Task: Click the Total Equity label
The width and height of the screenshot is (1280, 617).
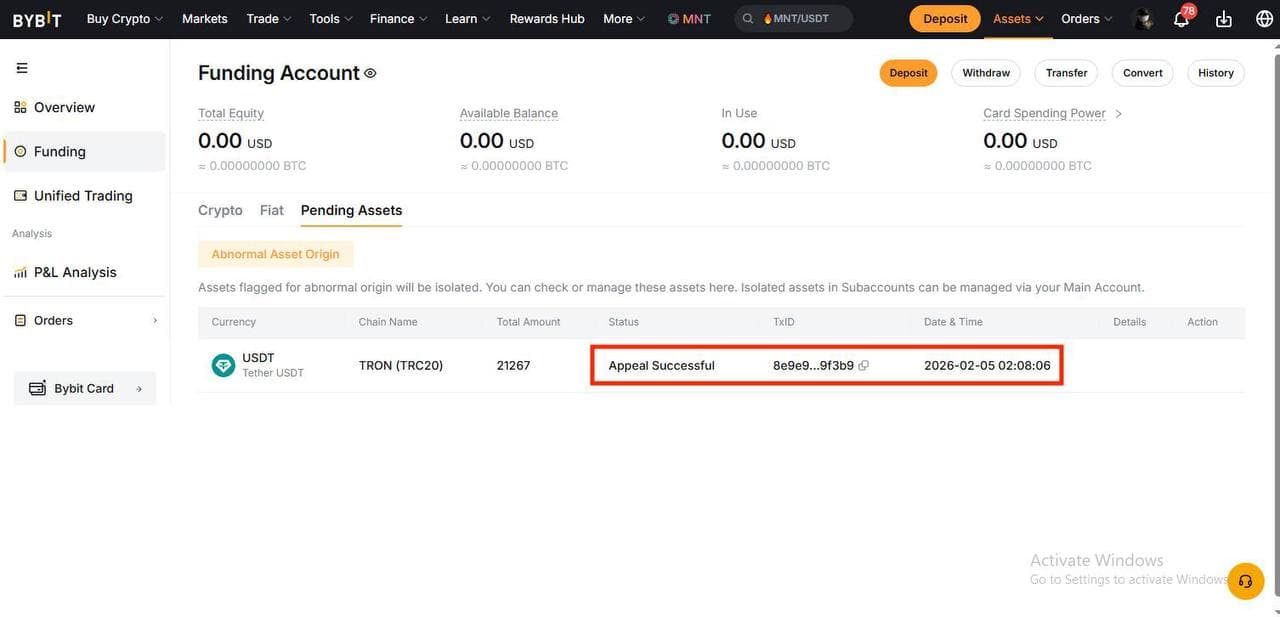Action: [231, 113]
